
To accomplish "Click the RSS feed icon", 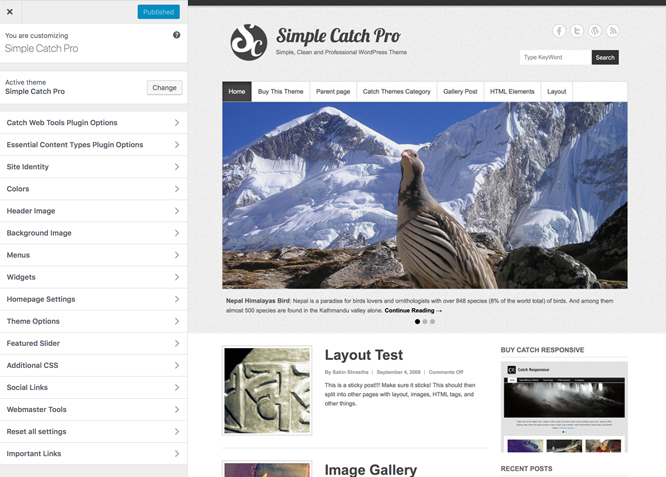I will click(613, 31).
